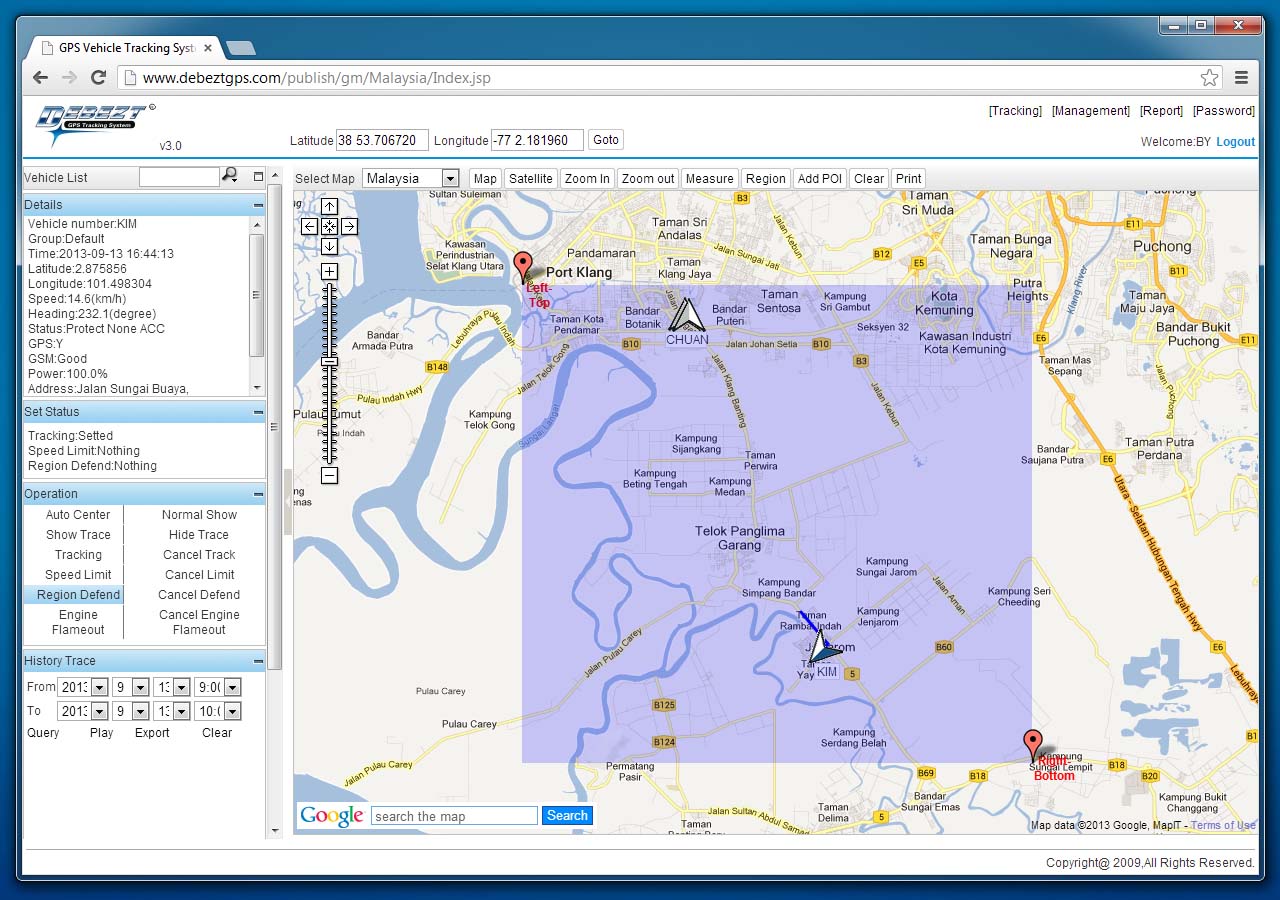Pan the map up with the arrow button
The width and height of the screenshot is (1280, 900).
click(329, 207)
